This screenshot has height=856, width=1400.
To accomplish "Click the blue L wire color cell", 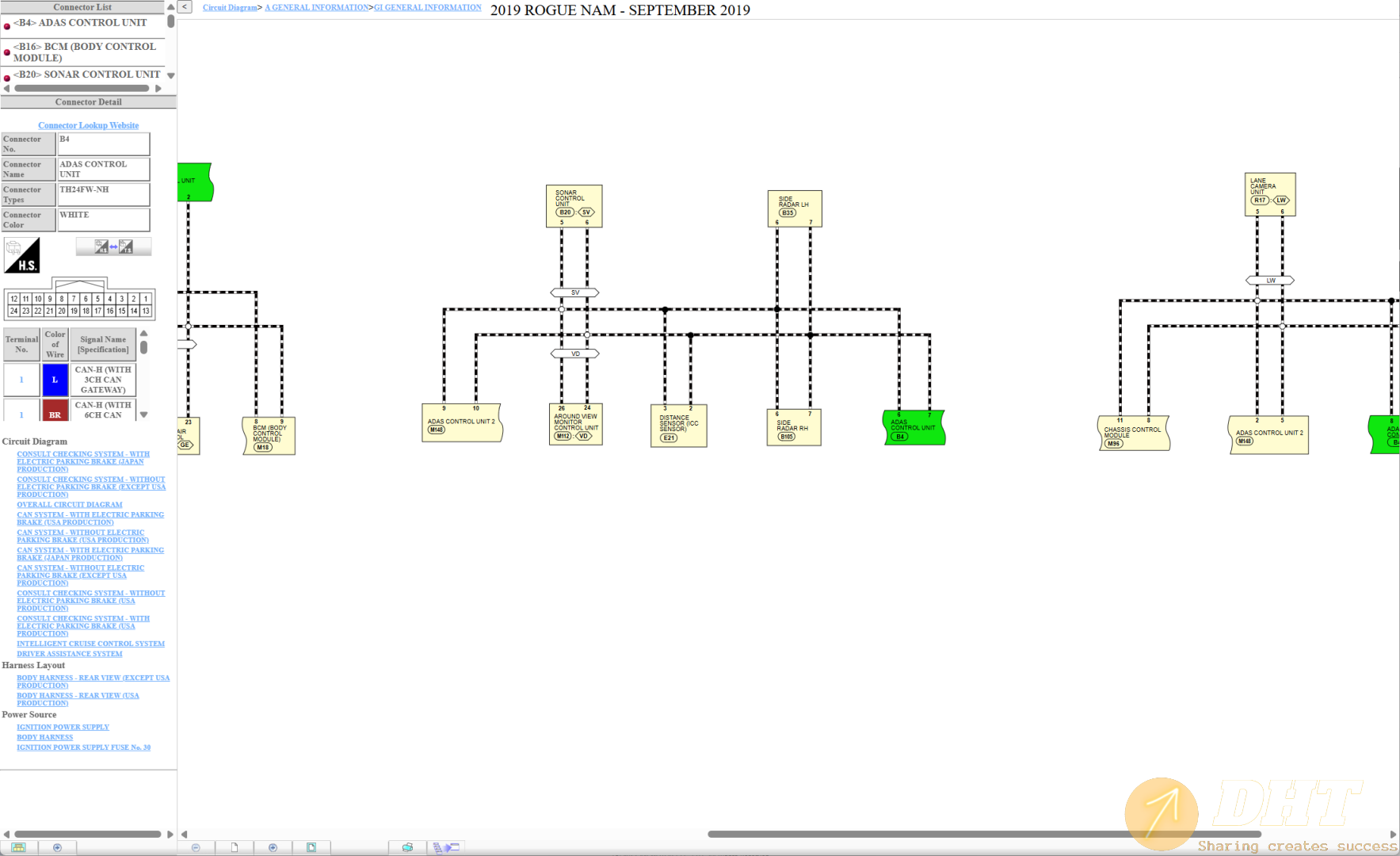I will coord(55,380).
